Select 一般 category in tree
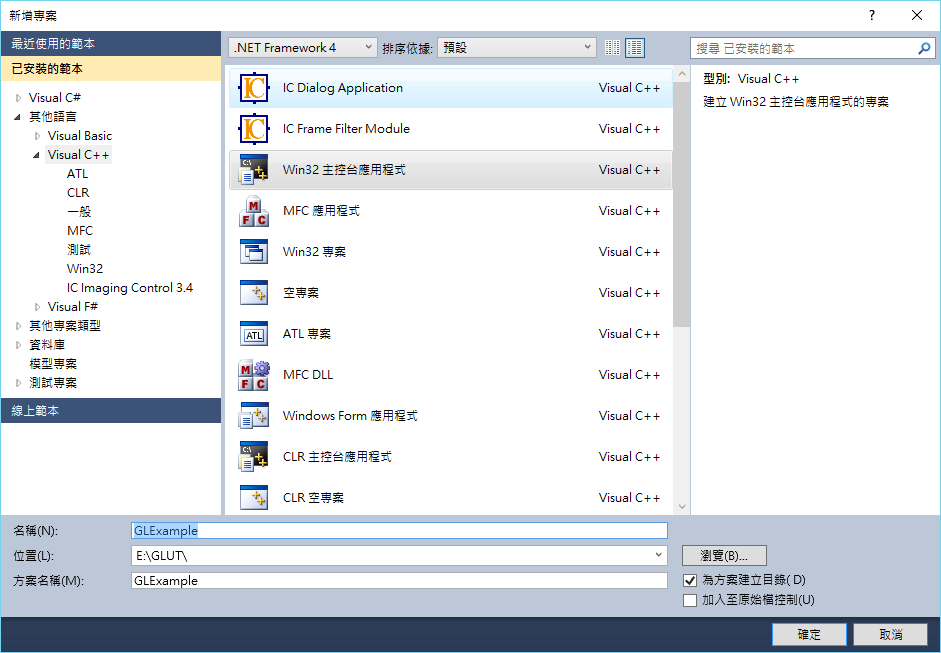Image resolution: width=941 pixels, height=653 pixels. 79,212
